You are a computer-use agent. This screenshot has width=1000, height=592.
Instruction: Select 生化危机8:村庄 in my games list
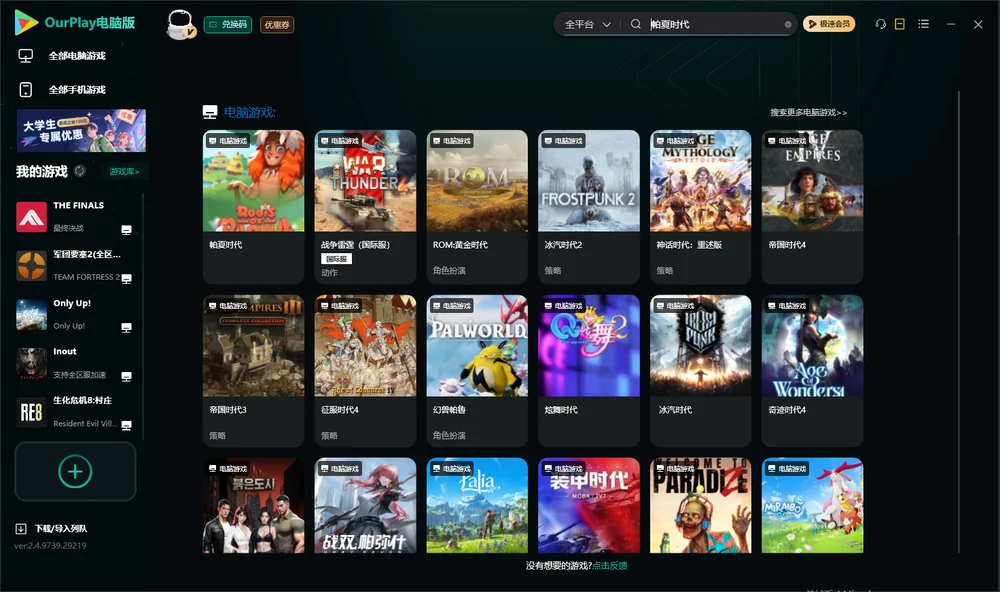coord(75,412)
